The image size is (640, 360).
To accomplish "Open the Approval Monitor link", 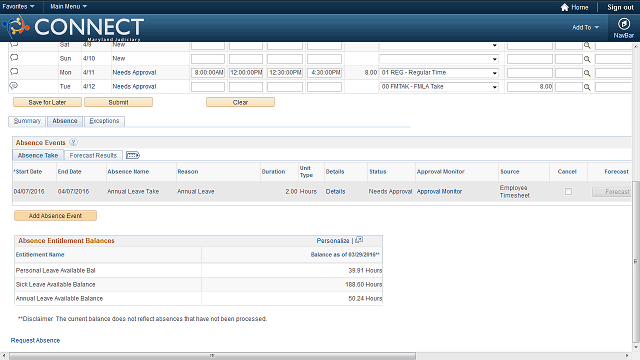I will 439,191.
